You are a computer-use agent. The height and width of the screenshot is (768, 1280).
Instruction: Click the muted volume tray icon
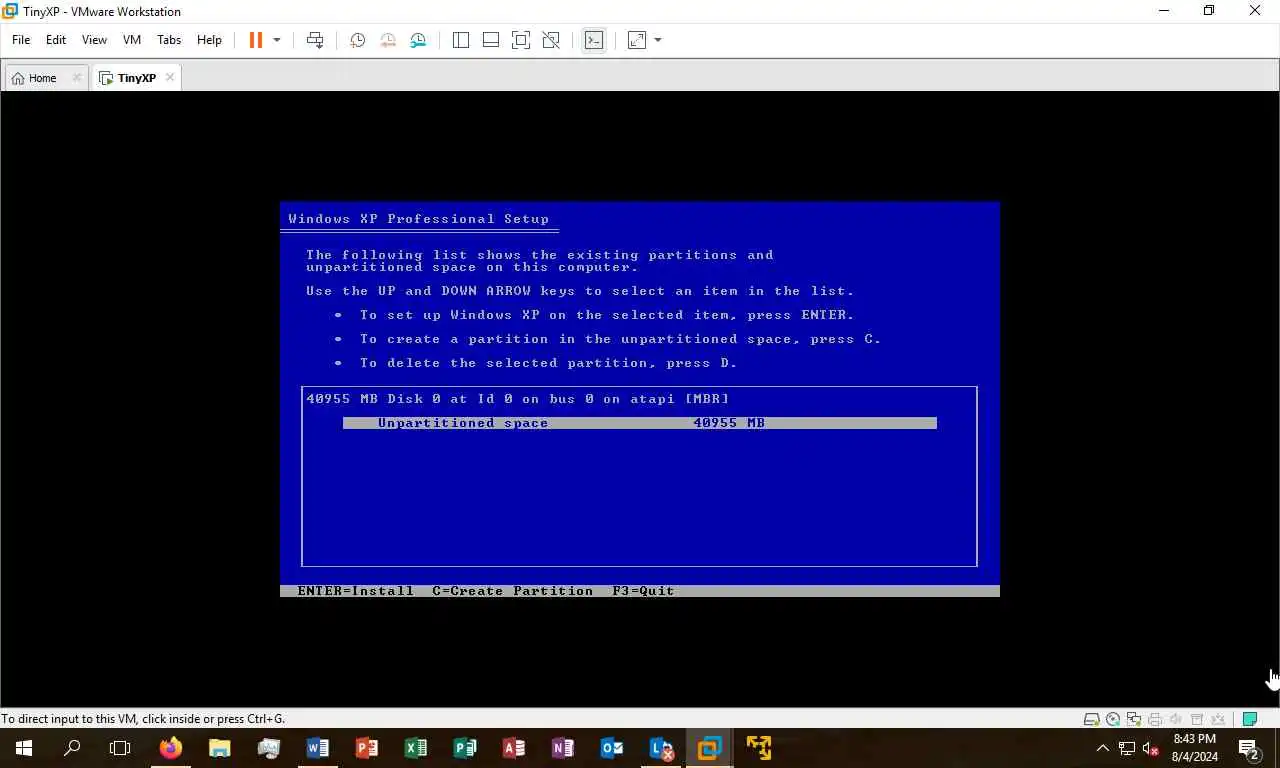point(1150,748)
